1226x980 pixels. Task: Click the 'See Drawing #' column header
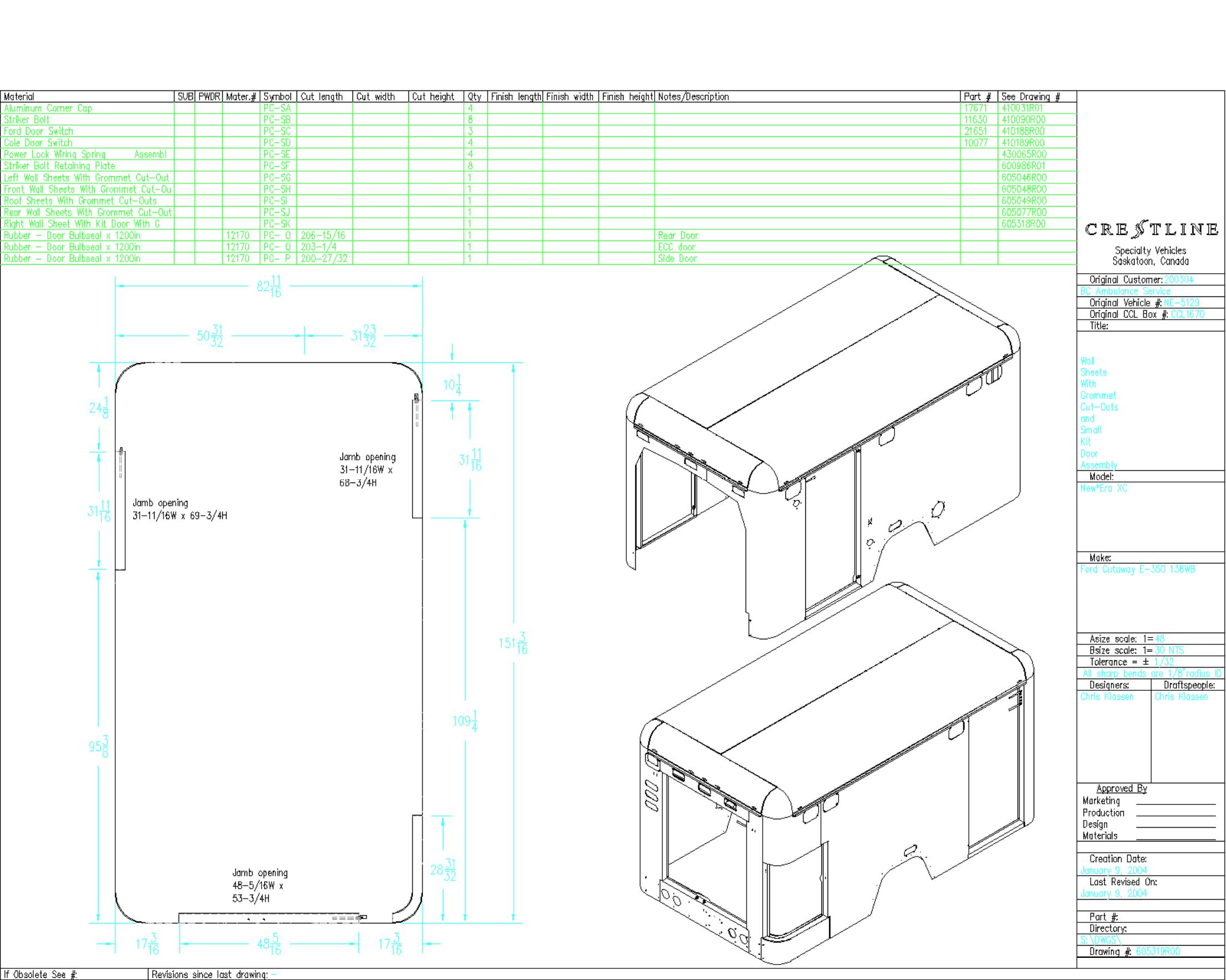point(1030,96)
